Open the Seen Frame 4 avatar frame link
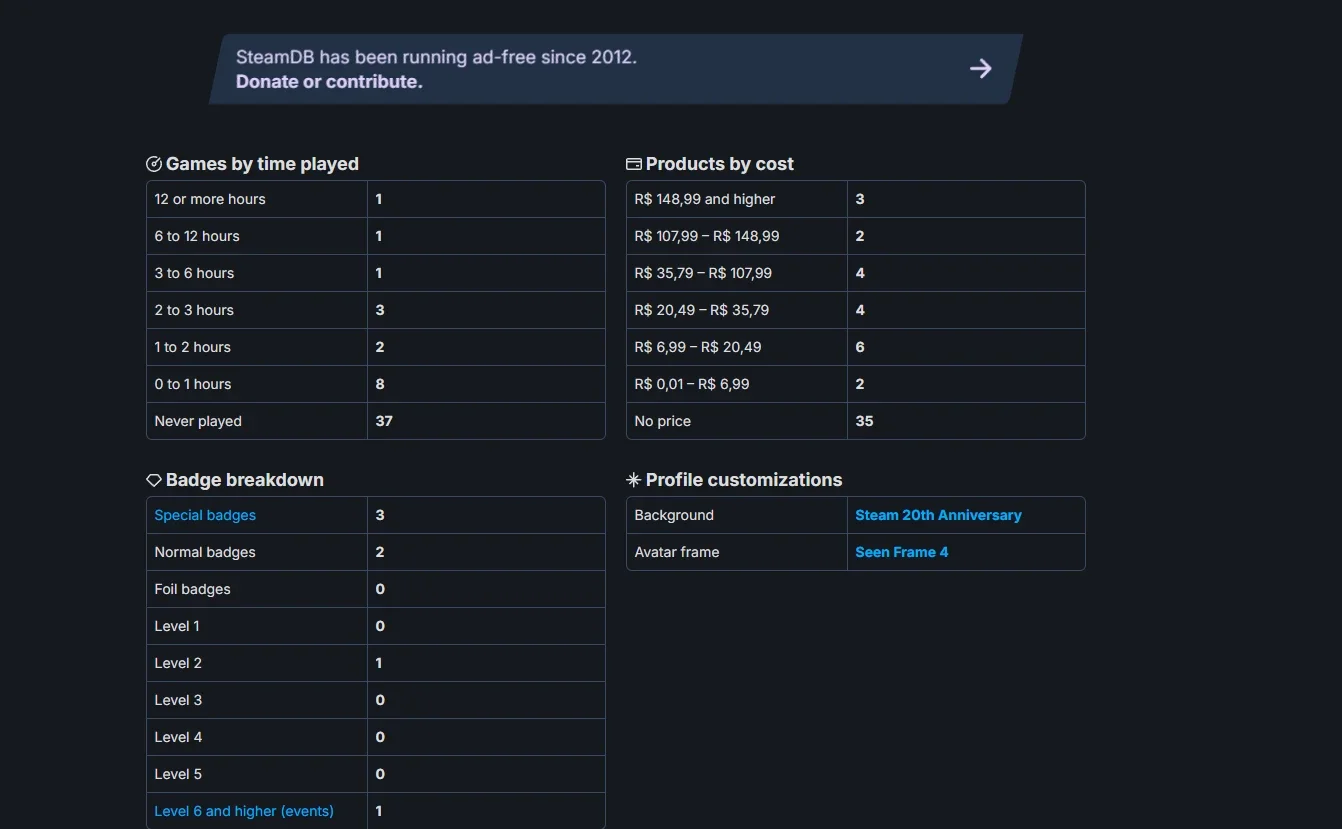The image size is (1342, 829). pos(901,552)
